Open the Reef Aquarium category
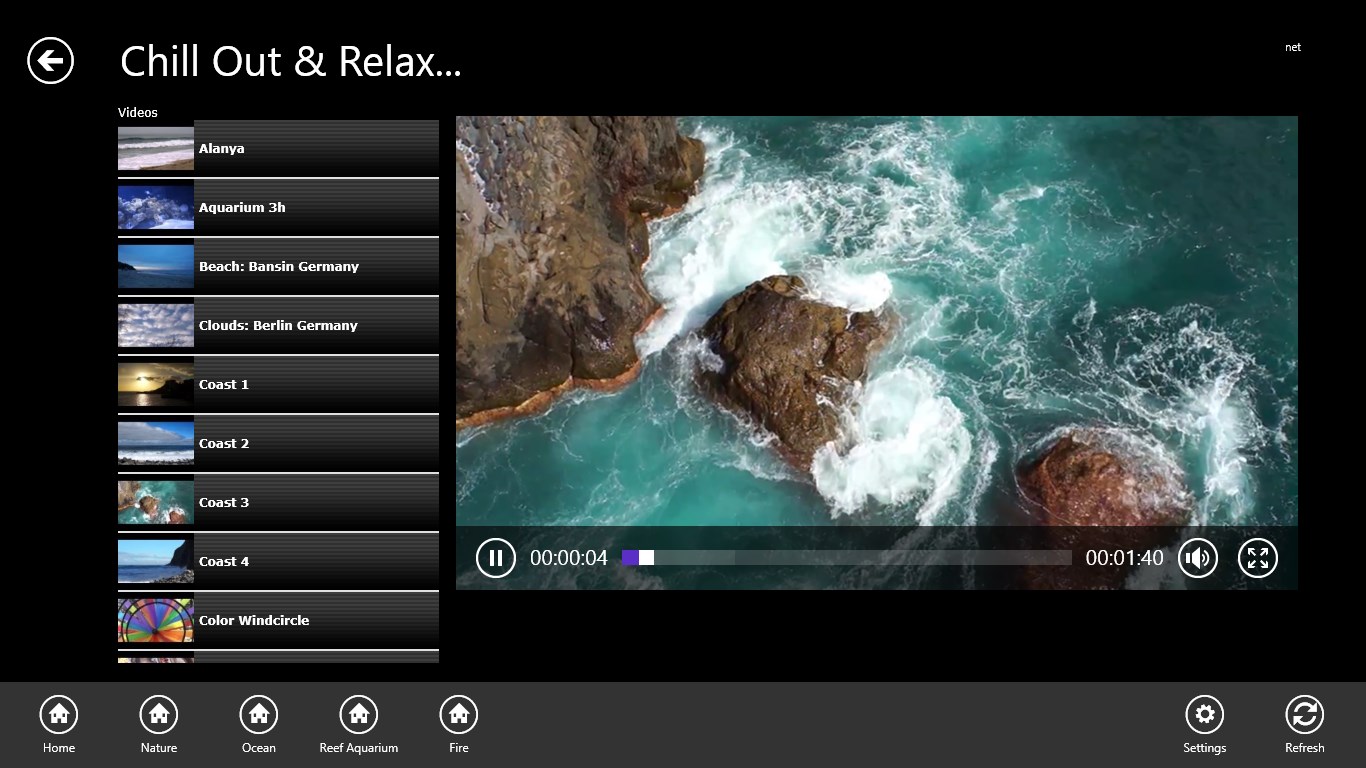 point(359,715)
